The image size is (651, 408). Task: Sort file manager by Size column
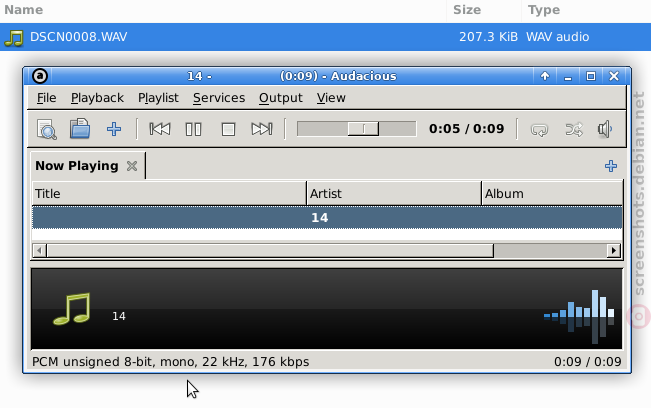[484, 10]
